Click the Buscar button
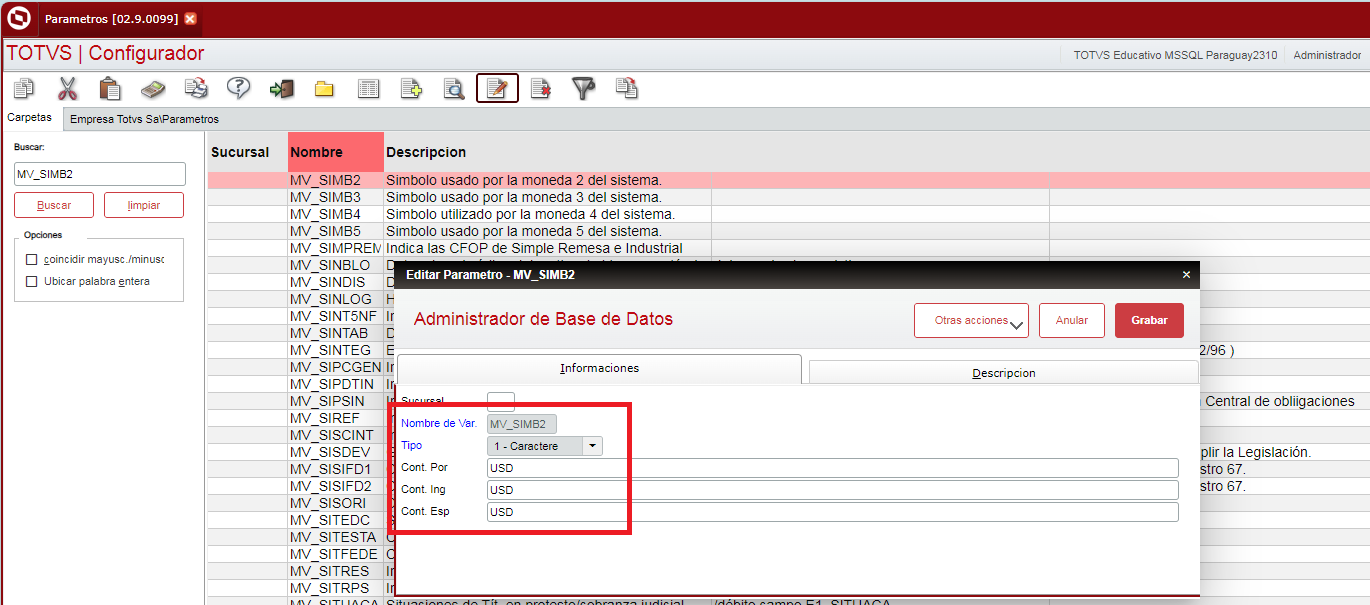Screen dimensions: 1370x605 point(54,205)
